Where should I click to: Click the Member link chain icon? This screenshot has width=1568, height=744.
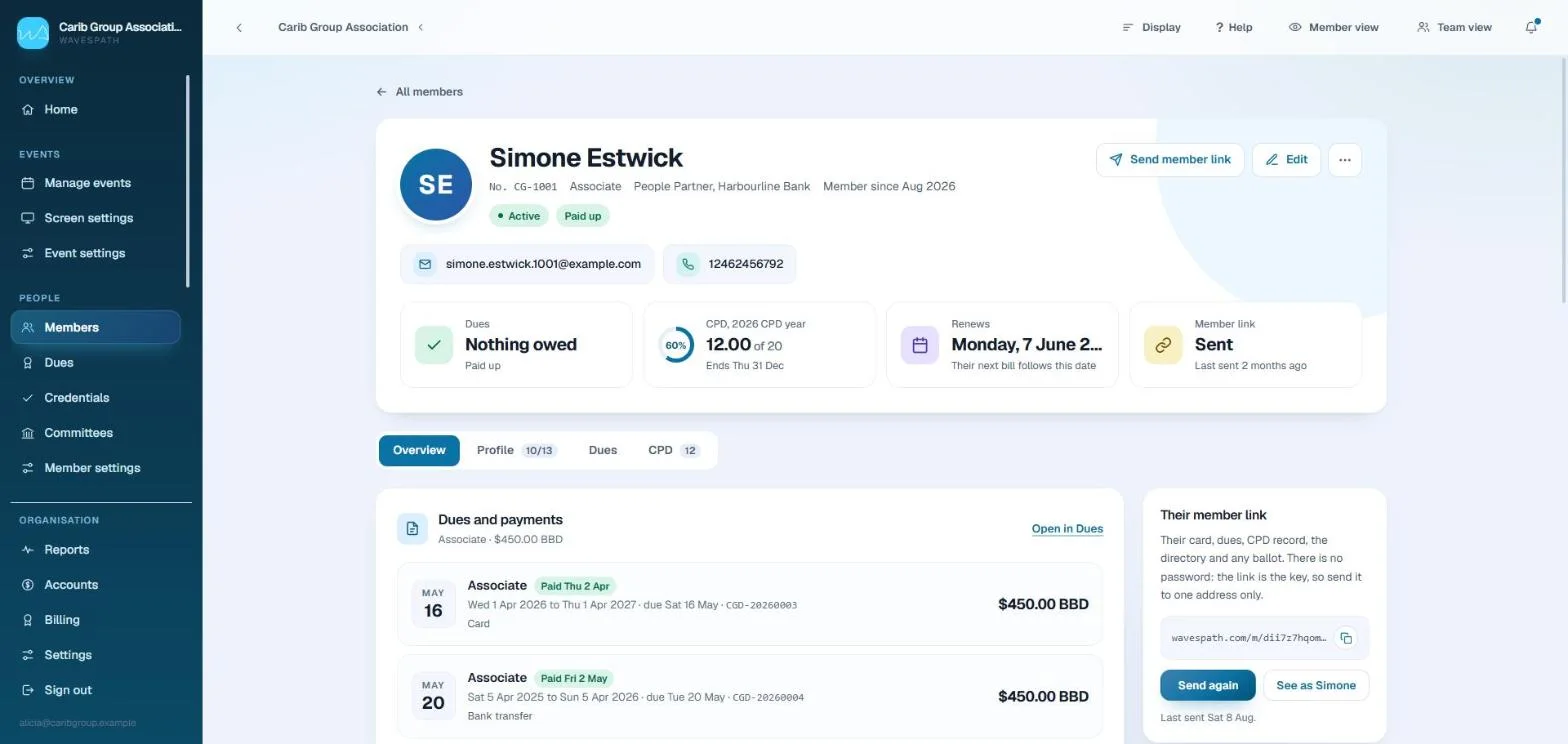[x=1163, y=345]
